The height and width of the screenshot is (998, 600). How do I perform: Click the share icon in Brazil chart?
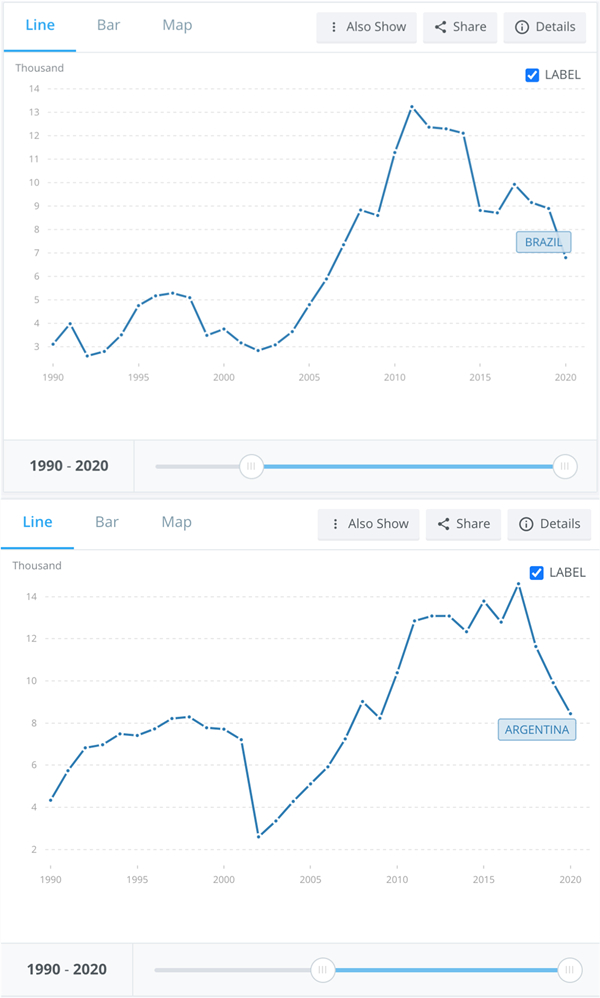441,27
